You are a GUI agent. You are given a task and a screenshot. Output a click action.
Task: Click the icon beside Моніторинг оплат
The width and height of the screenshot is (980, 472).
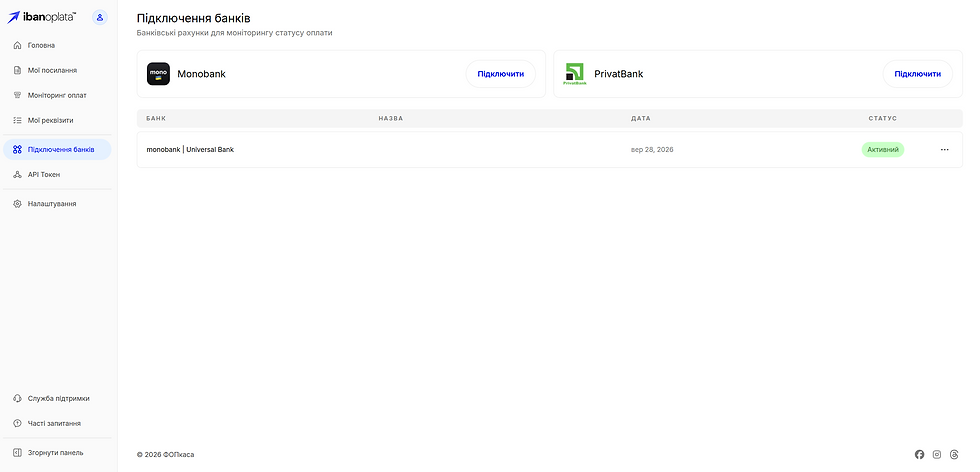coord(18,96)
